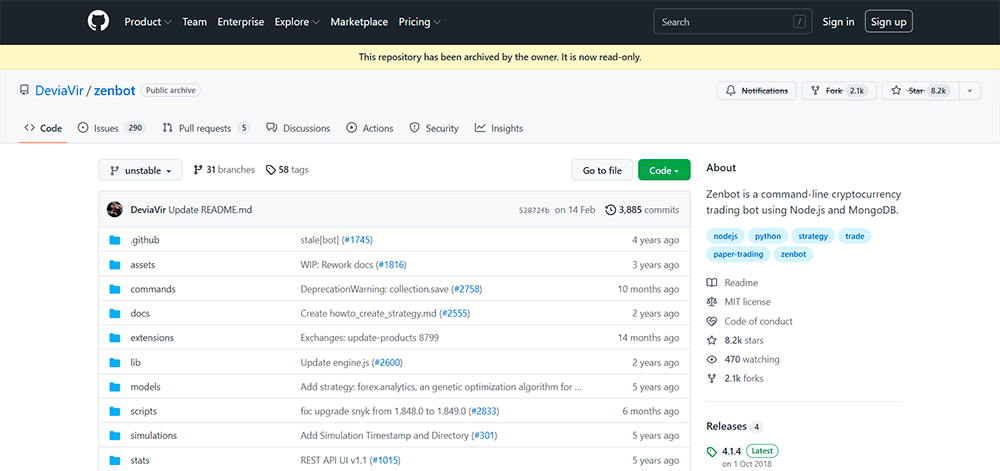Click the tag icon next to 58 tags
1000x471 pixels.
(x=271, y=170)
